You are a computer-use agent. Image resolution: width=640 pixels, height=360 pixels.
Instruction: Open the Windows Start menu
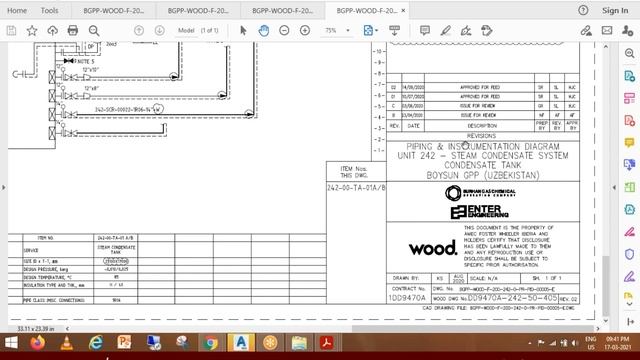tap(11, 343)
